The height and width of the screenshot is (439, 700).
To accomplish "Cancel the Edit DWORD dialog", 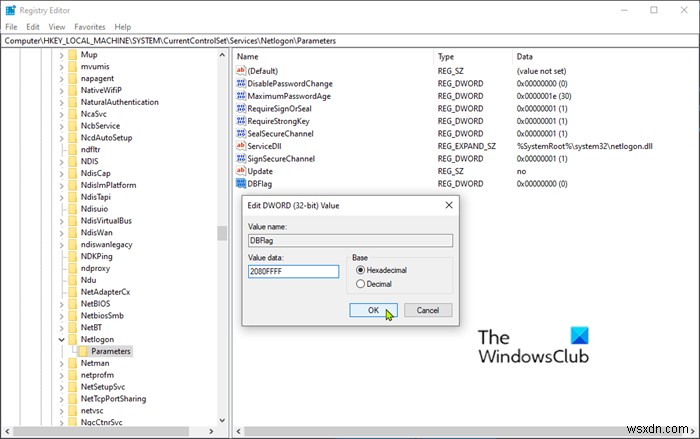I will click(x=428, y=310).
